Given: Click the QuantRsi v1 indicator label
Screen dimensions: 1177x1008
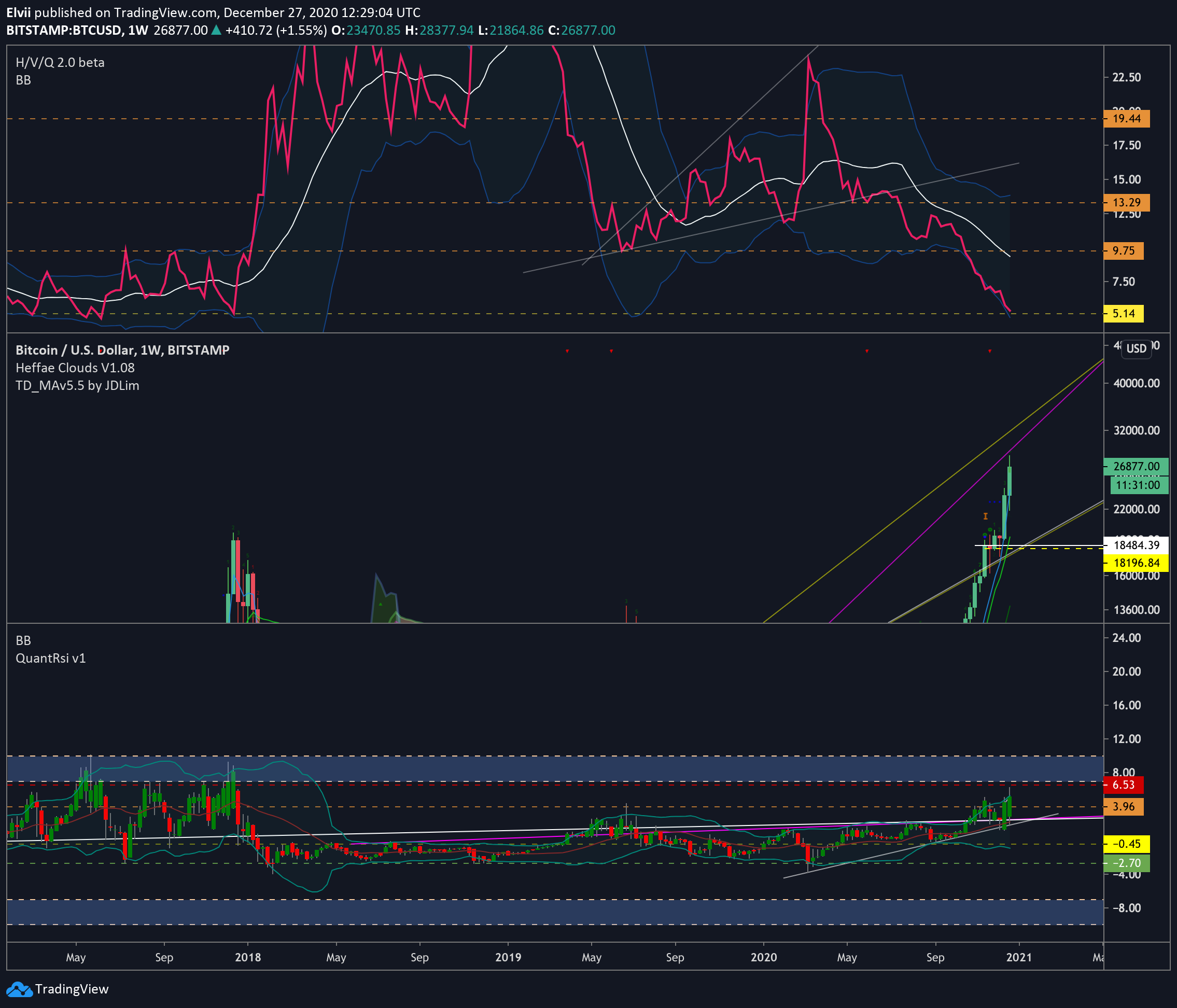Looking at the screenshot, I should click(x=51, y=659).
